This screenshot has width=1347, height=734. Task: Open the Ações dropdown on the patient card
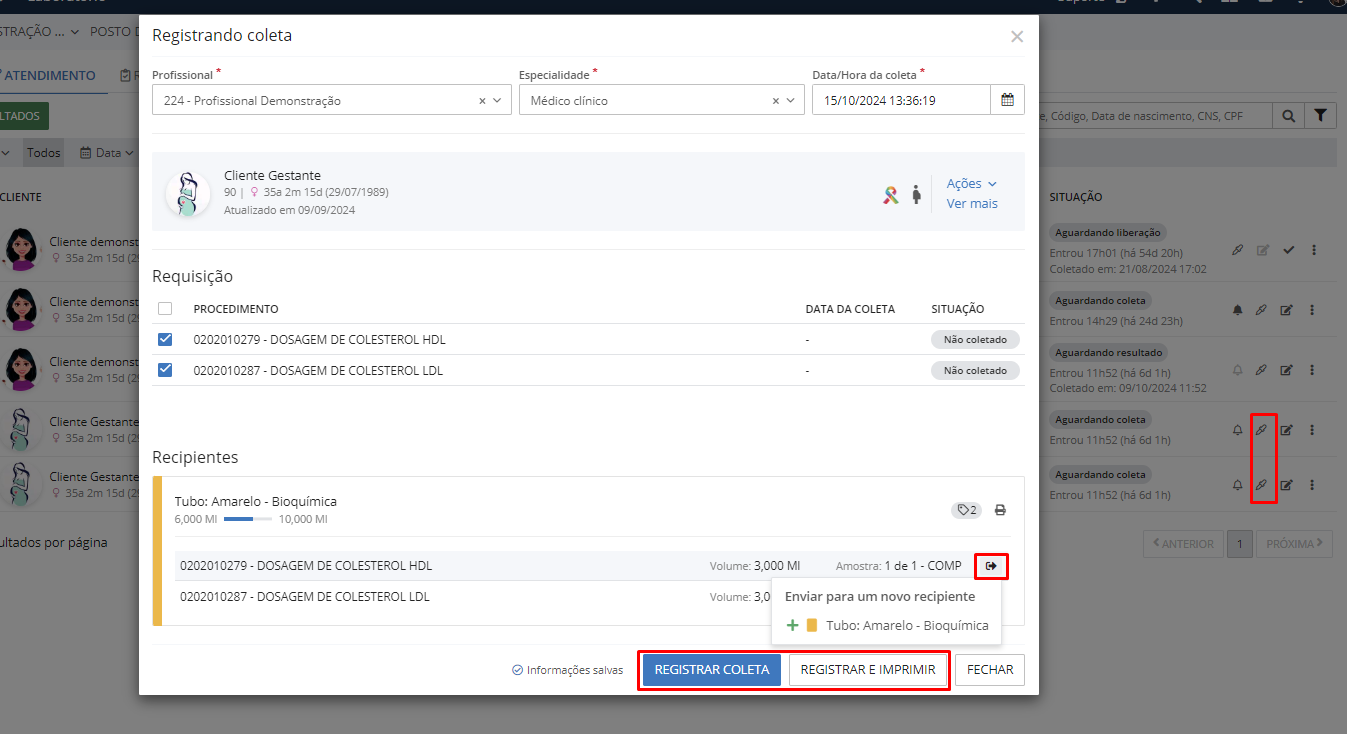972,184
